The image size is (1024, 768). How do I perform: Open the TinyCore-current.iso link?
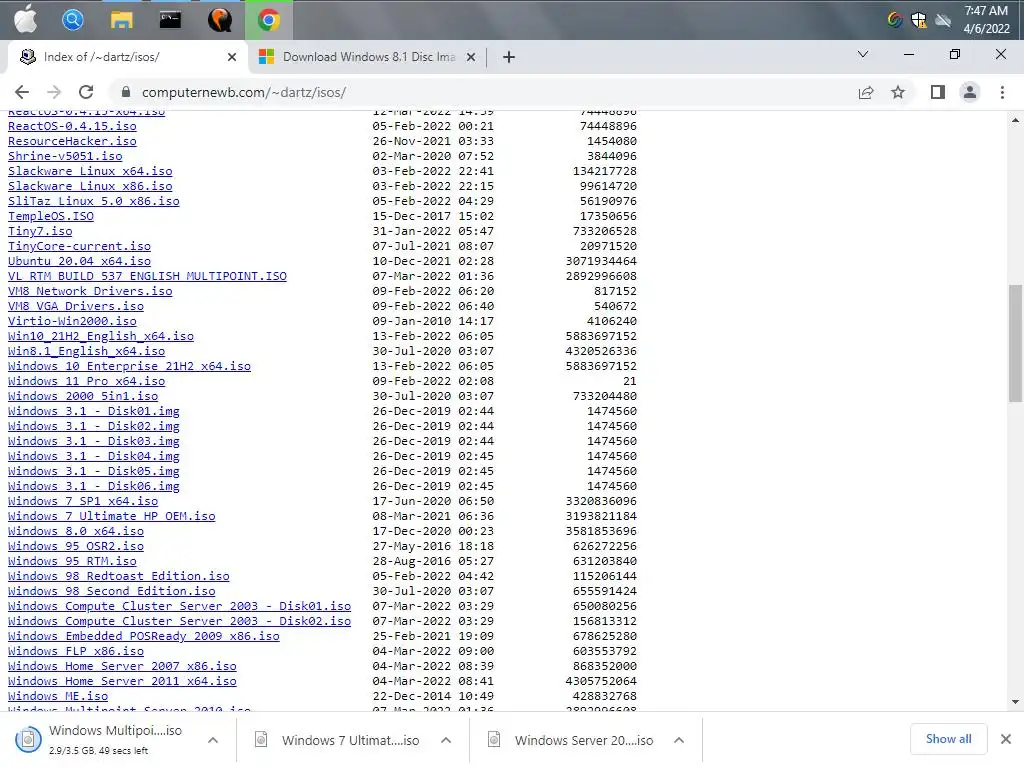[x=80, y=246]
